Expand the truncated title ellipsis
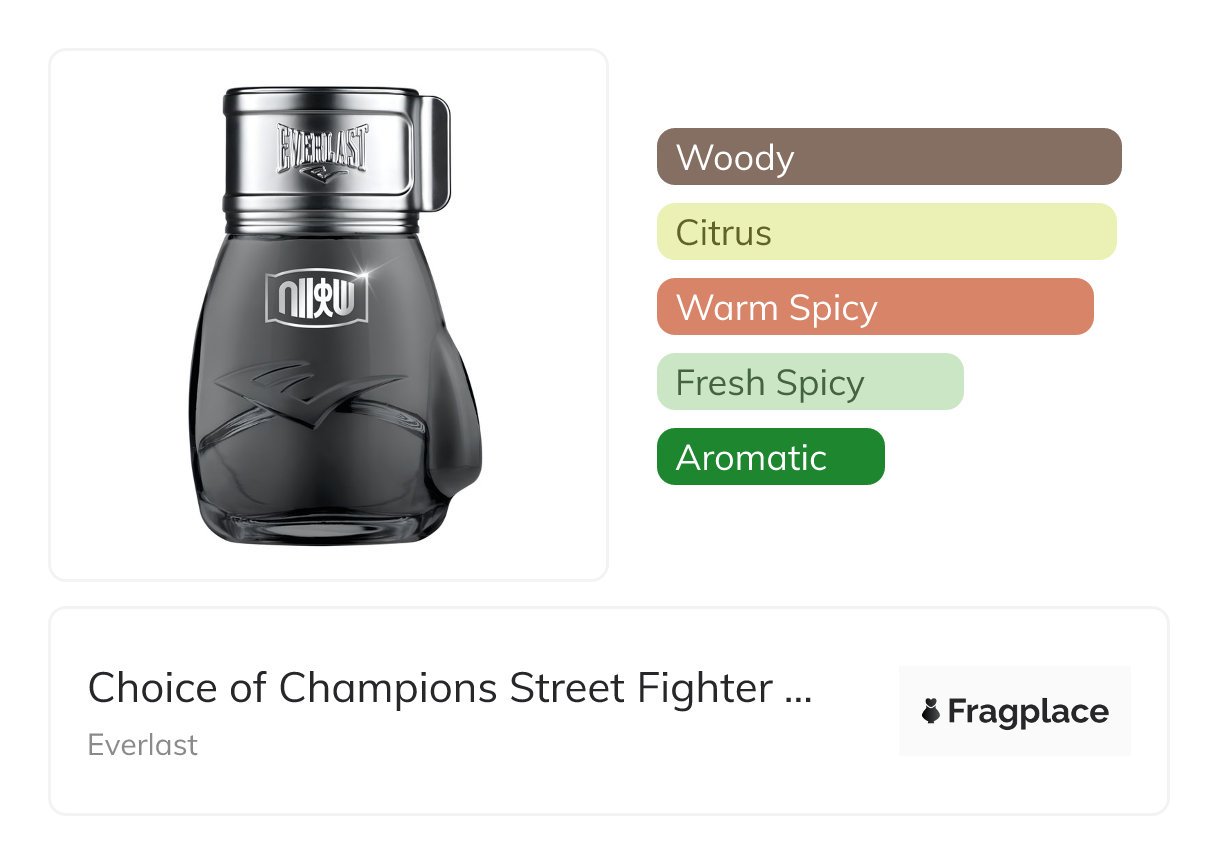Screen dimensions: 1218x864 798,690
